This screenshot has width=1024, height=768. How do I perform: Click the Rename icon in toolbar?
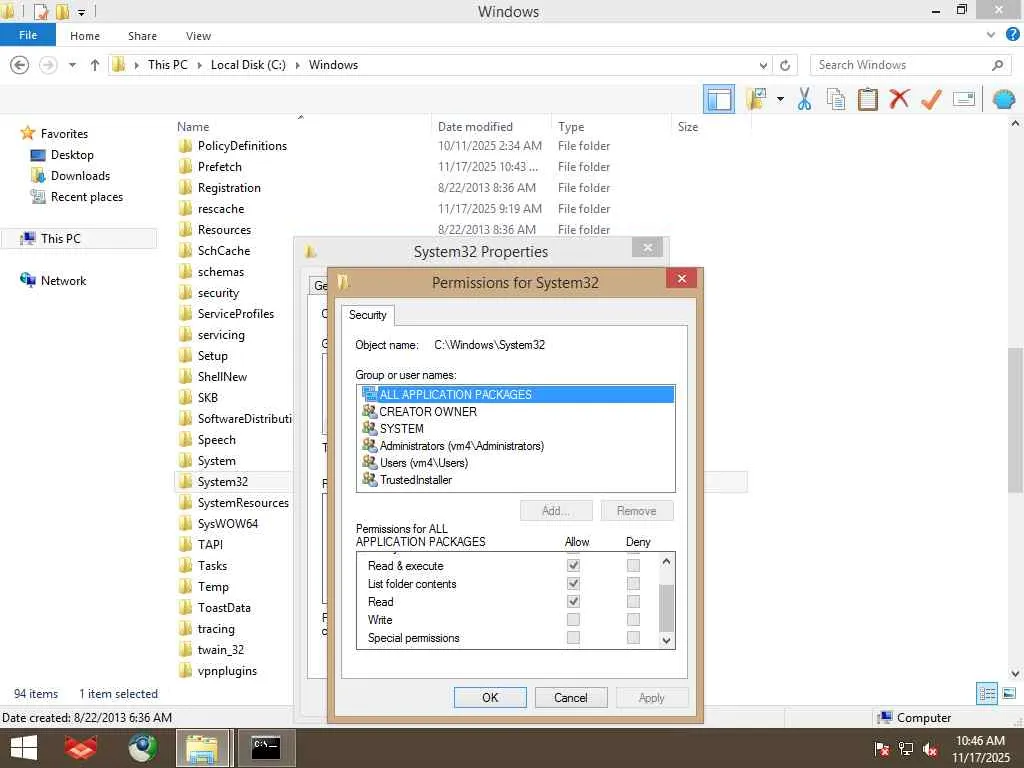coord(964,99)
